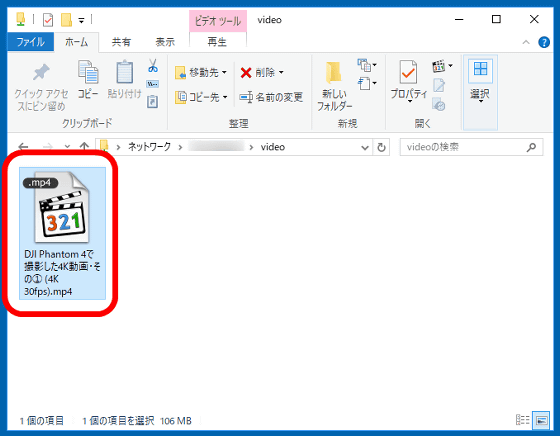Click the scissors Cut icon

click(x=153, y=66)
